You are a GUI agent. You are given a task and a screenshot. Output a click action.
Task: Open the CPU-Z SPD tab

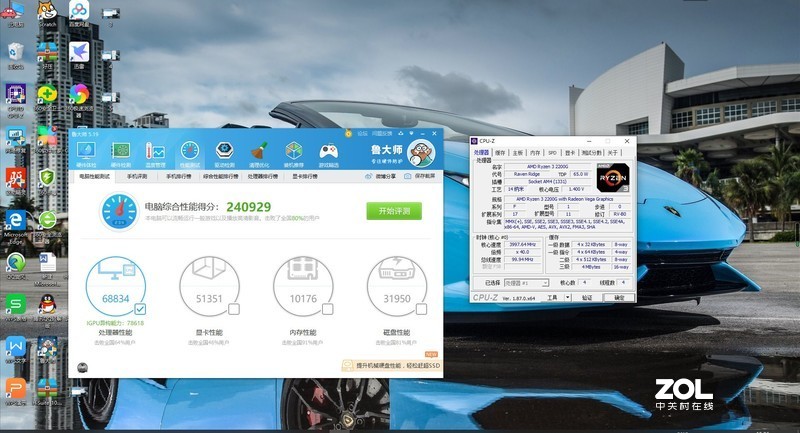553,152
